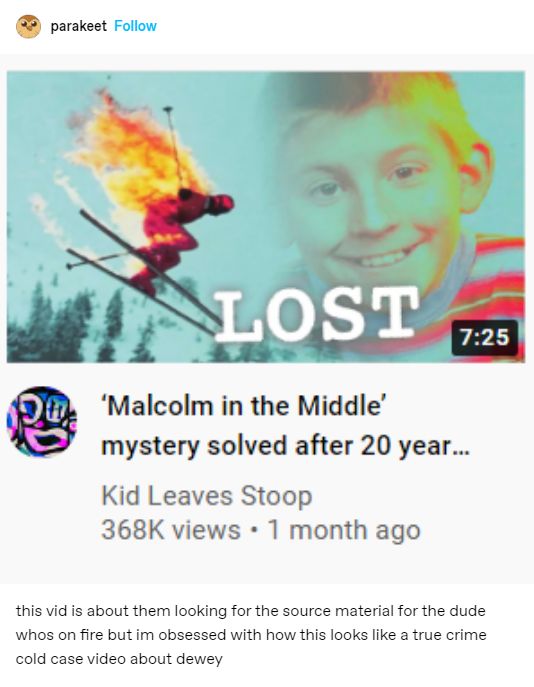Click parakeet's owl avatar icon
Viewport: 534px width, 687px height.
(28, 26)
